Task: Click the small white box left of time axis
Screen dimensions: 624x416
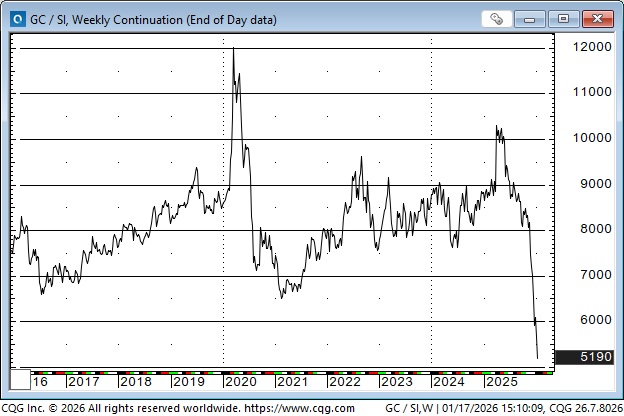Action: 19,381
